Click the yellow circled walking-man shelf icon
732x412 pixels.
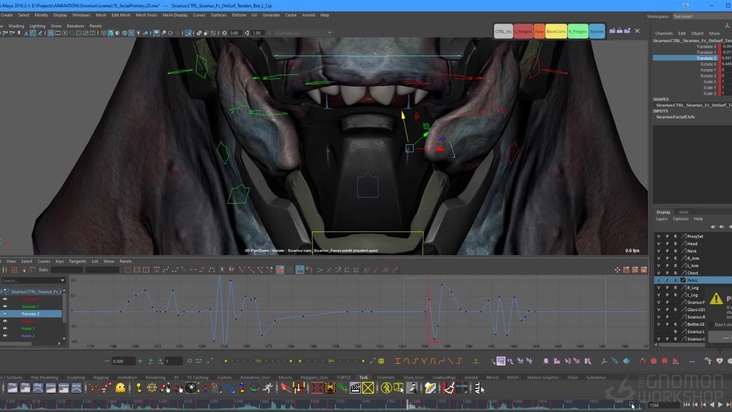386,388
